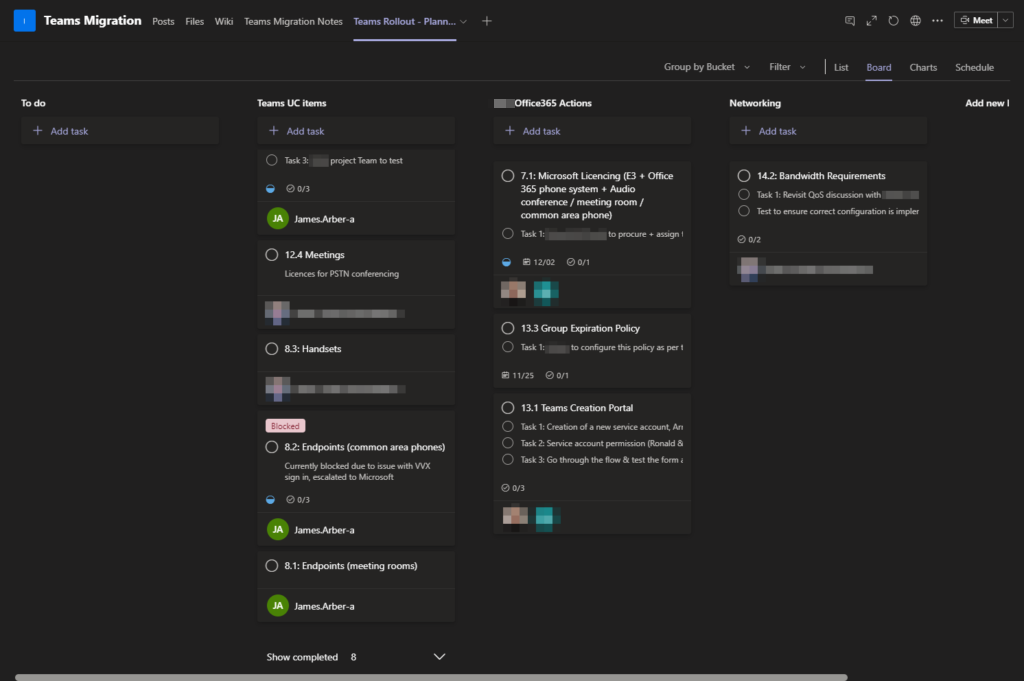Click the horizontal scrollbar at bottom

click(x=431, y=677)
